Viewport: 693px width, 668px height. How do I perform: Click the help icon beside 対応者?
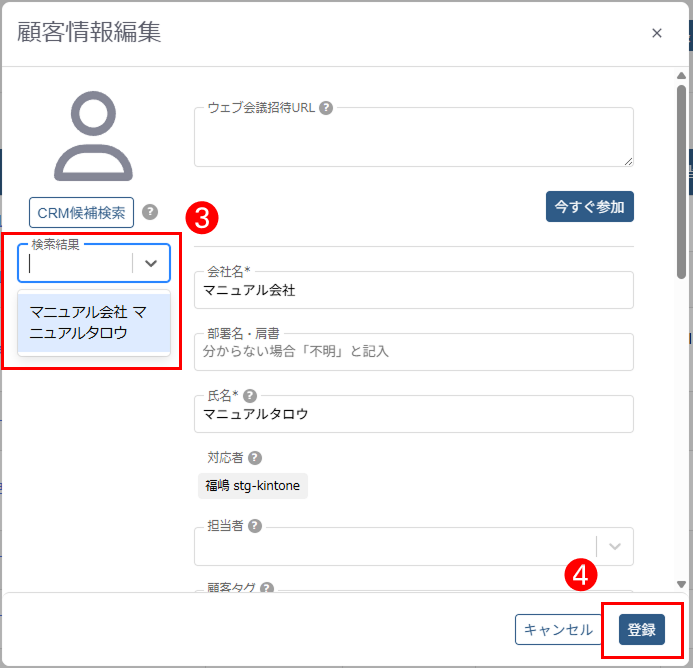click(255, 458)
